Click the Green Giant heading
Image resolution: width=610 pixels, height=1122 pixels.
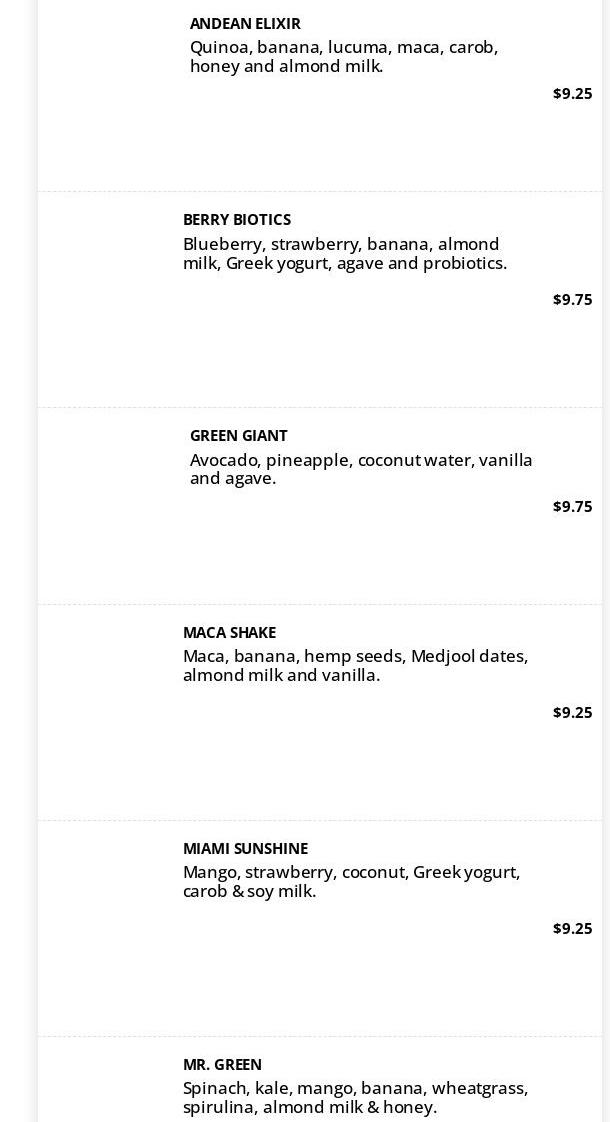238,436
